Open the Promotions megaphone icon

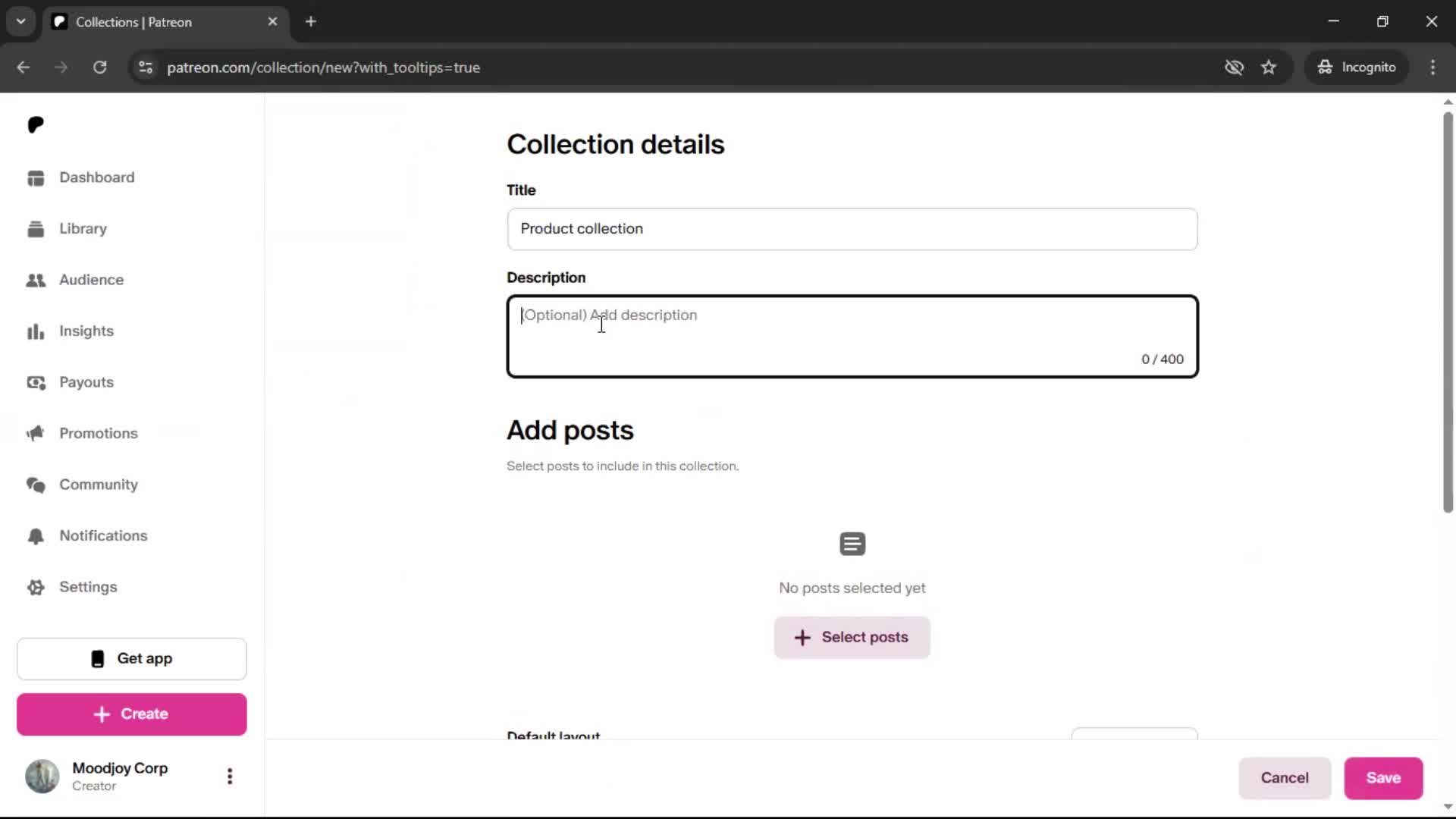pos(36,434)
